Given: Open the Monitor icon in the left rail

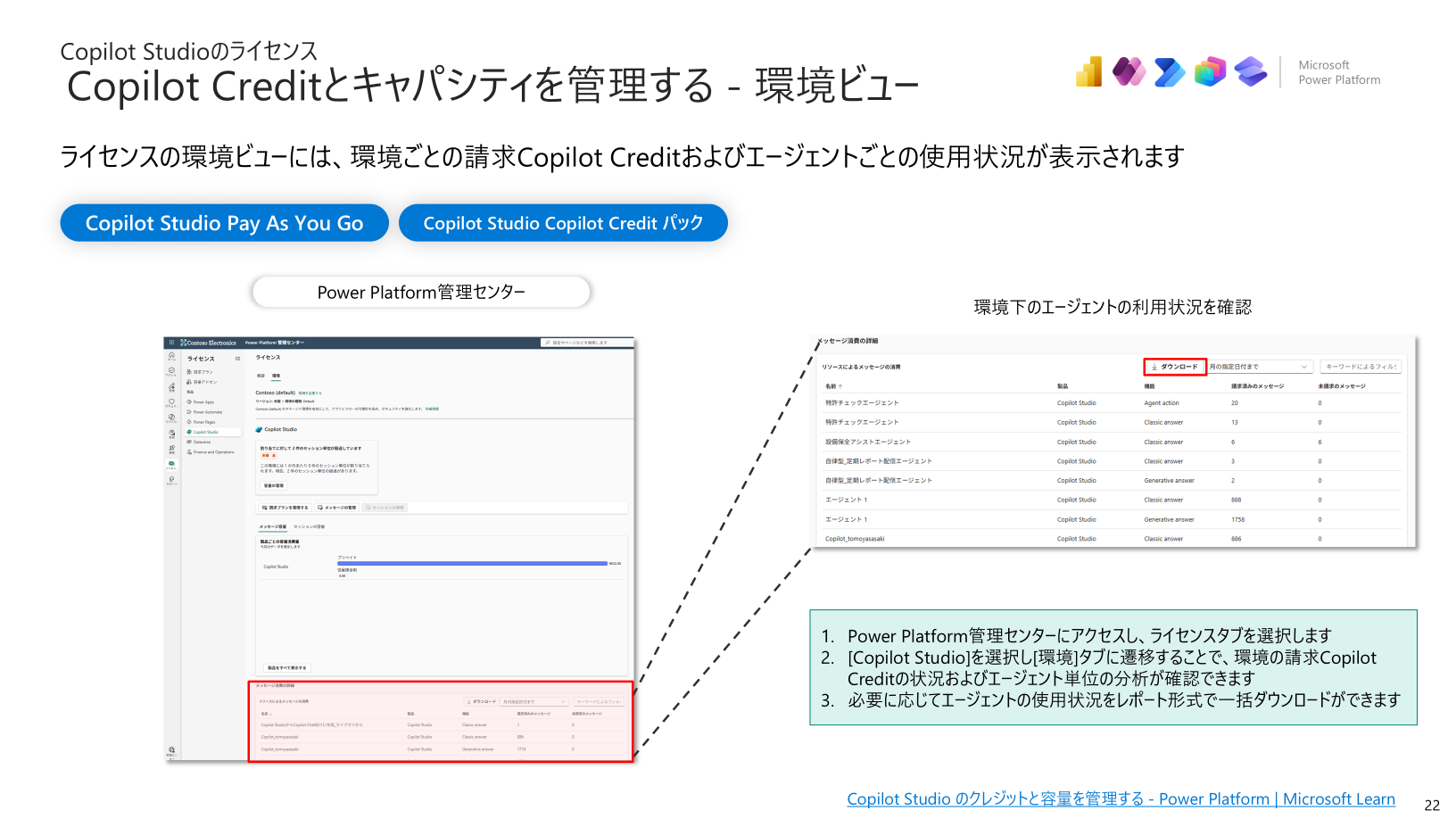Looking at the screenshot, I should pos(171,434).
